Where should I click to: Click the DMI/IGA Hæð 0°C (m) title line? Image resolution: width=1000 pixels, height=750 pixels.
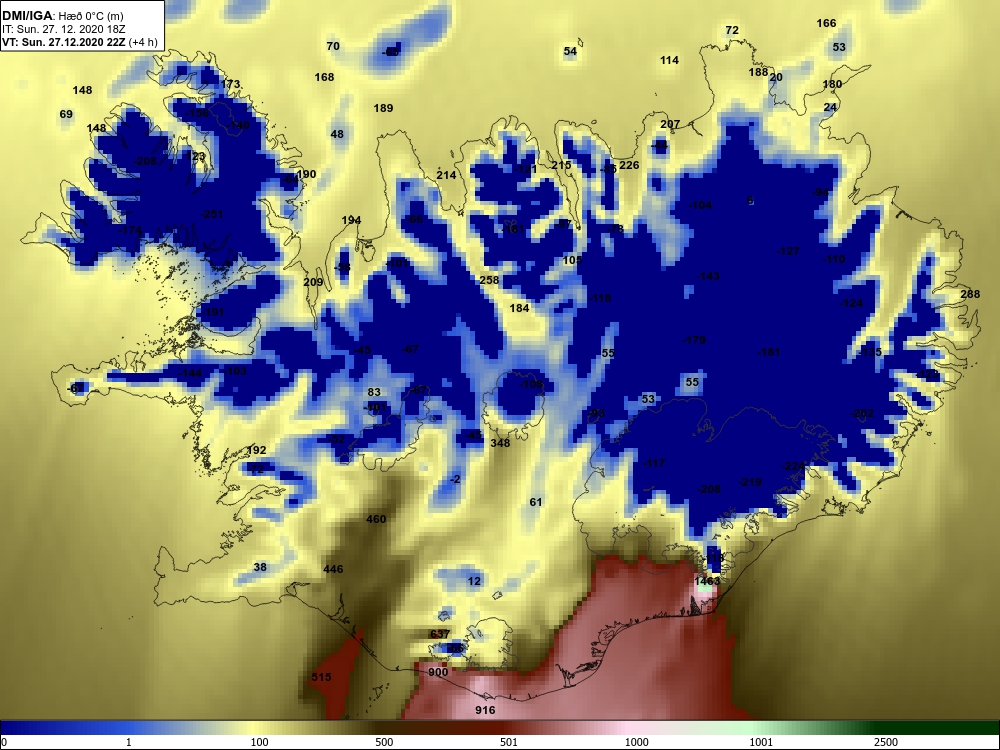pyautogui.click(x=62, y=16)
